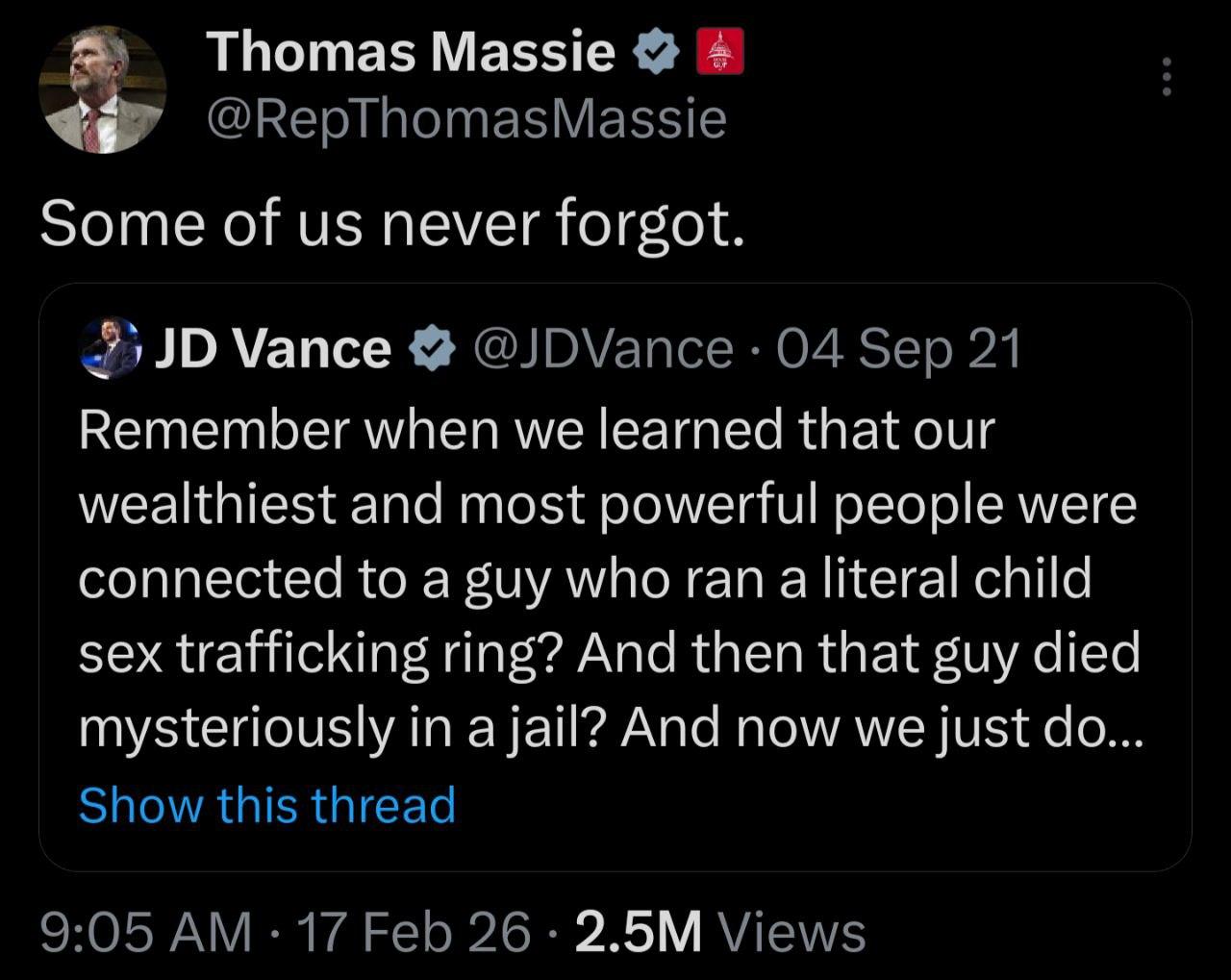Click the "Show this thread" link

(x=266, y=805)
